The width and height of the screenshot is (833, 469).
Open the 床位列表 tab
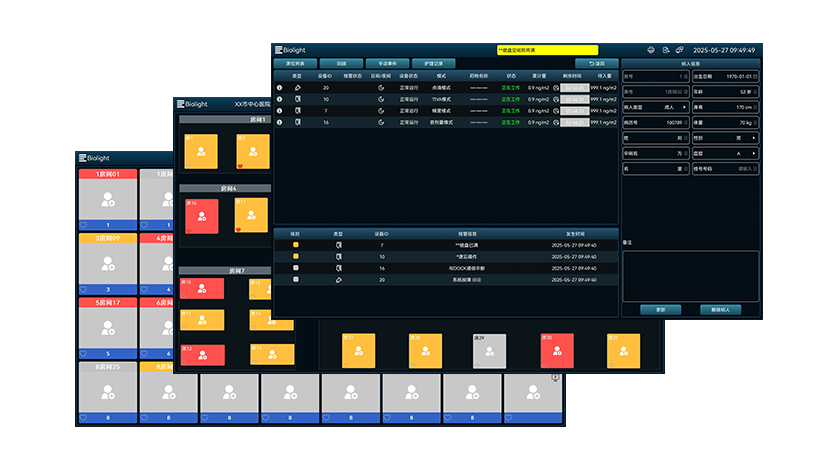296,63
